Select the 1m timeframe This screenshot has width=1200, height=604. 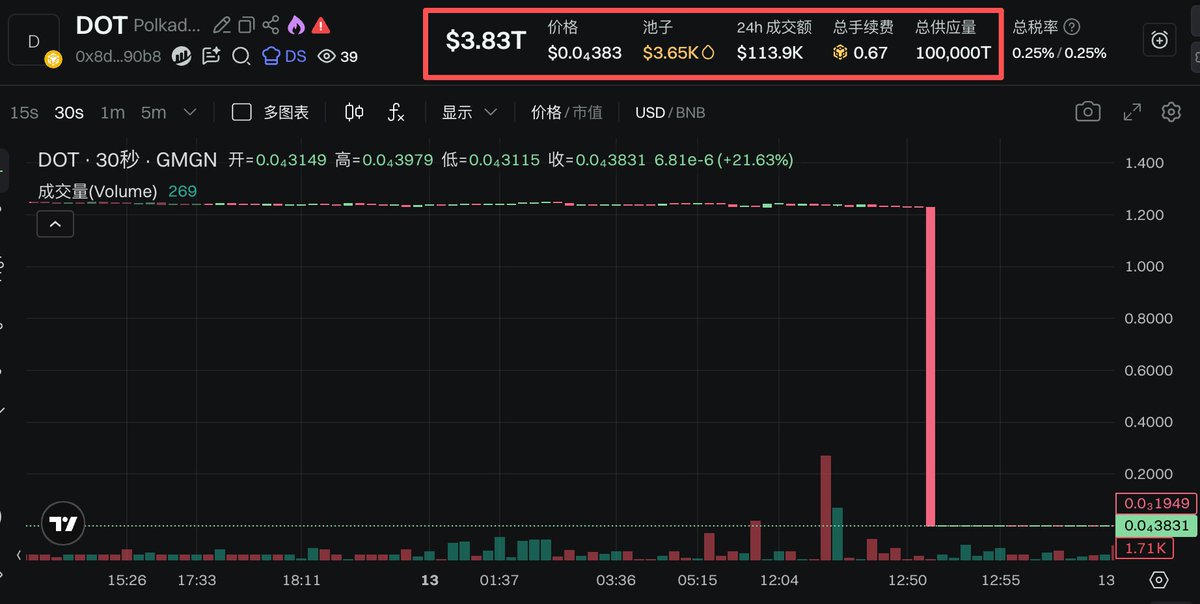(x=112, y=112)
